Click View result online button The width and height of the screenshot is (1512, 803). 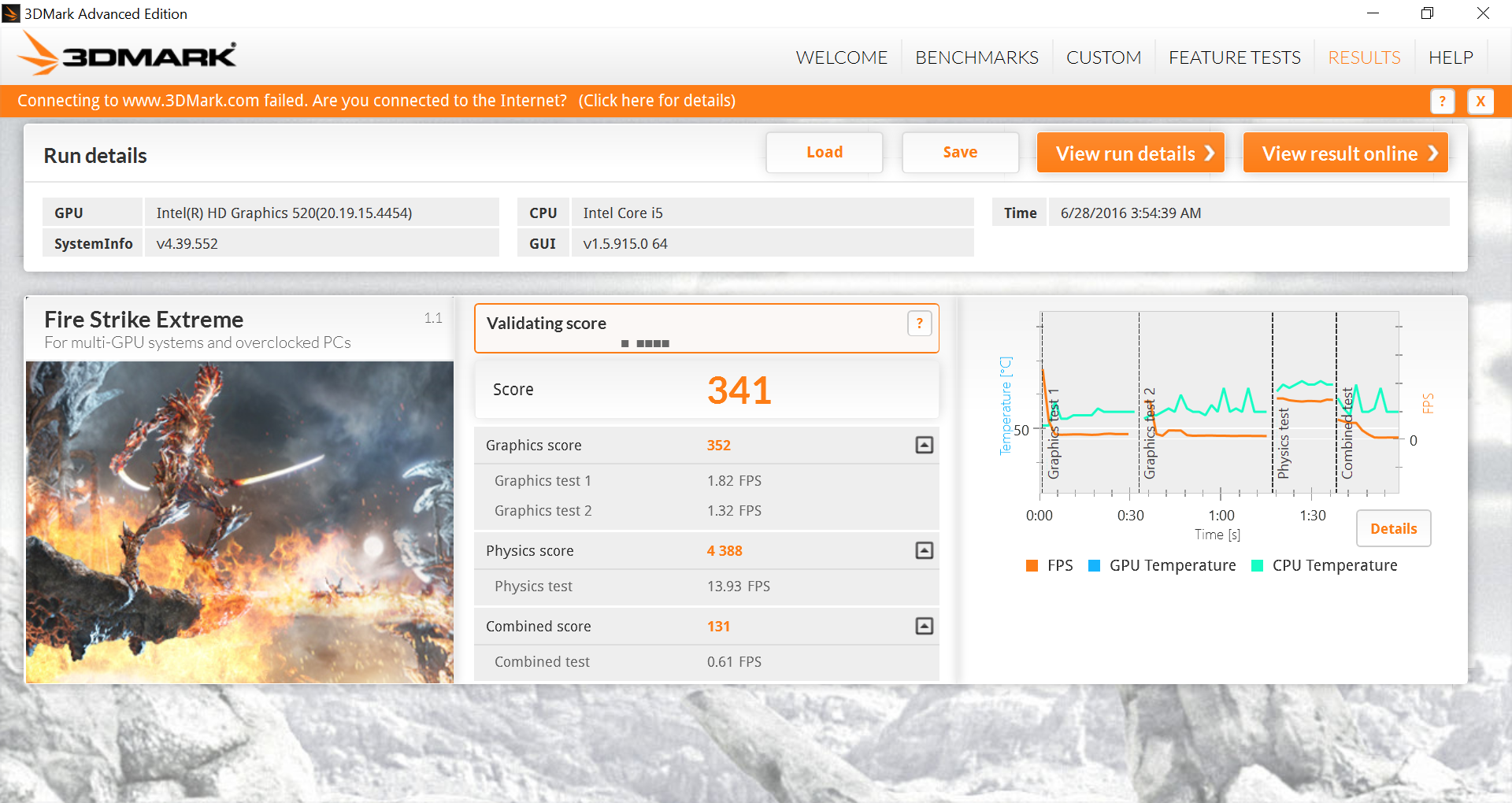1345,152
